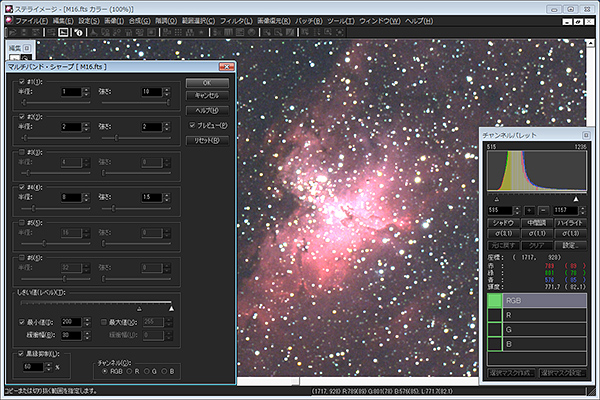Image resolution: width=600 pixels, height=400 pixels.
Task: Click the ハイライト button
Action: (570, 223)
